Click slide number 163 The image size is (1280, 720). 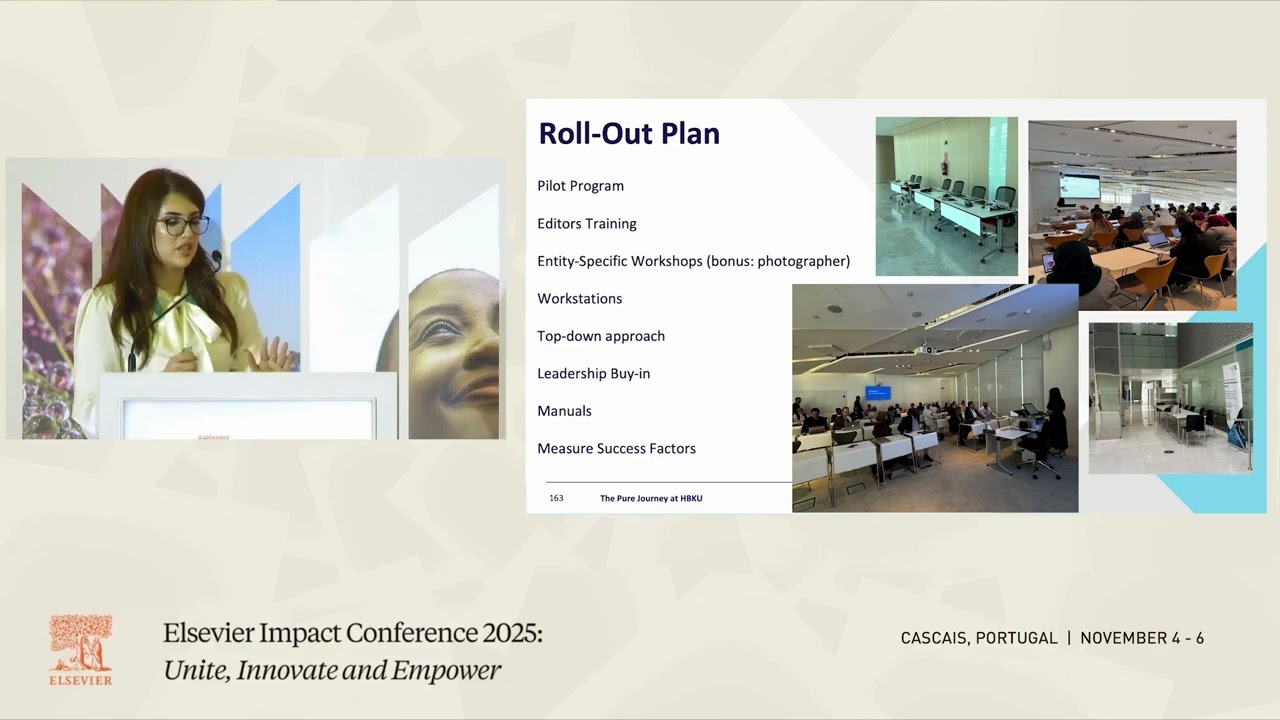(556, 498)
